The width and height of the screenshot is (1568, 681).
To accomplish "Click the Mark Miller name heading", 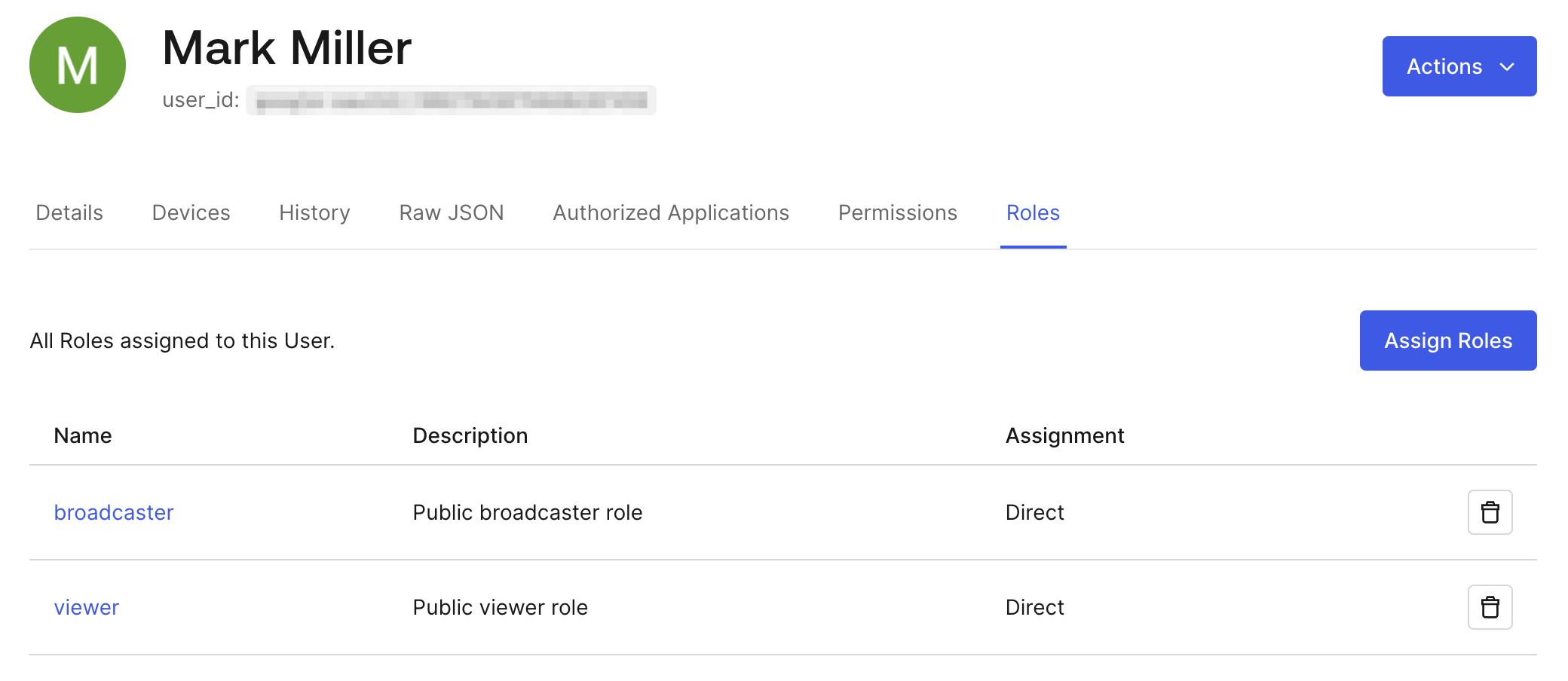I will click(x=287, y=47).
